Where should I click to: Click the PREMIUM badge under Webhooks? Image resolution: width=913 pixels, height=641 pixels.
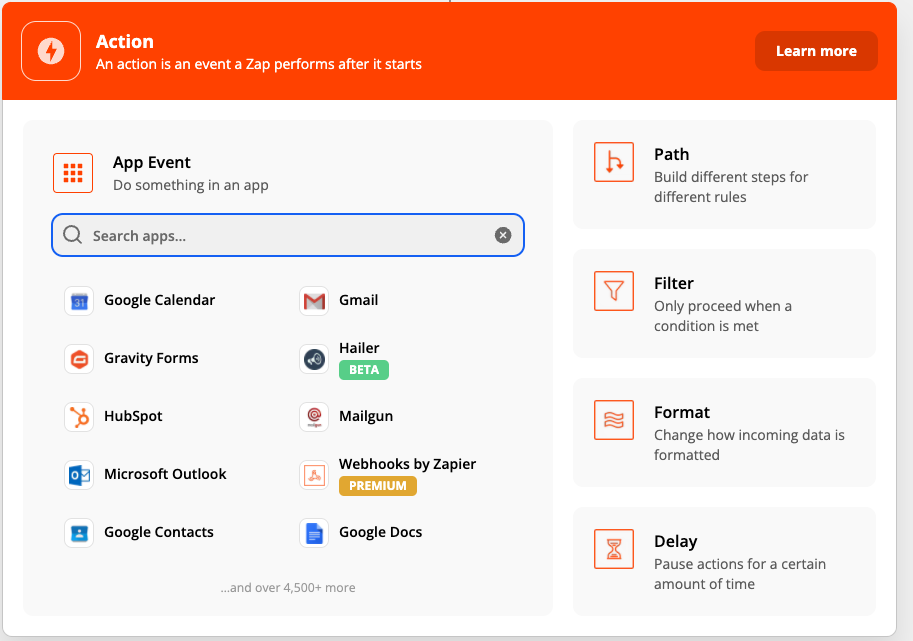click(x=378, y=486)
